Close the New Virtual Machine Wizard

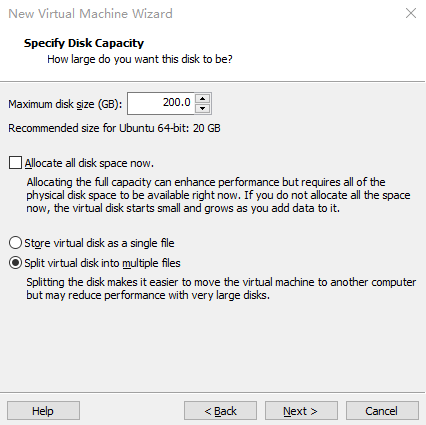click(411, 13)
